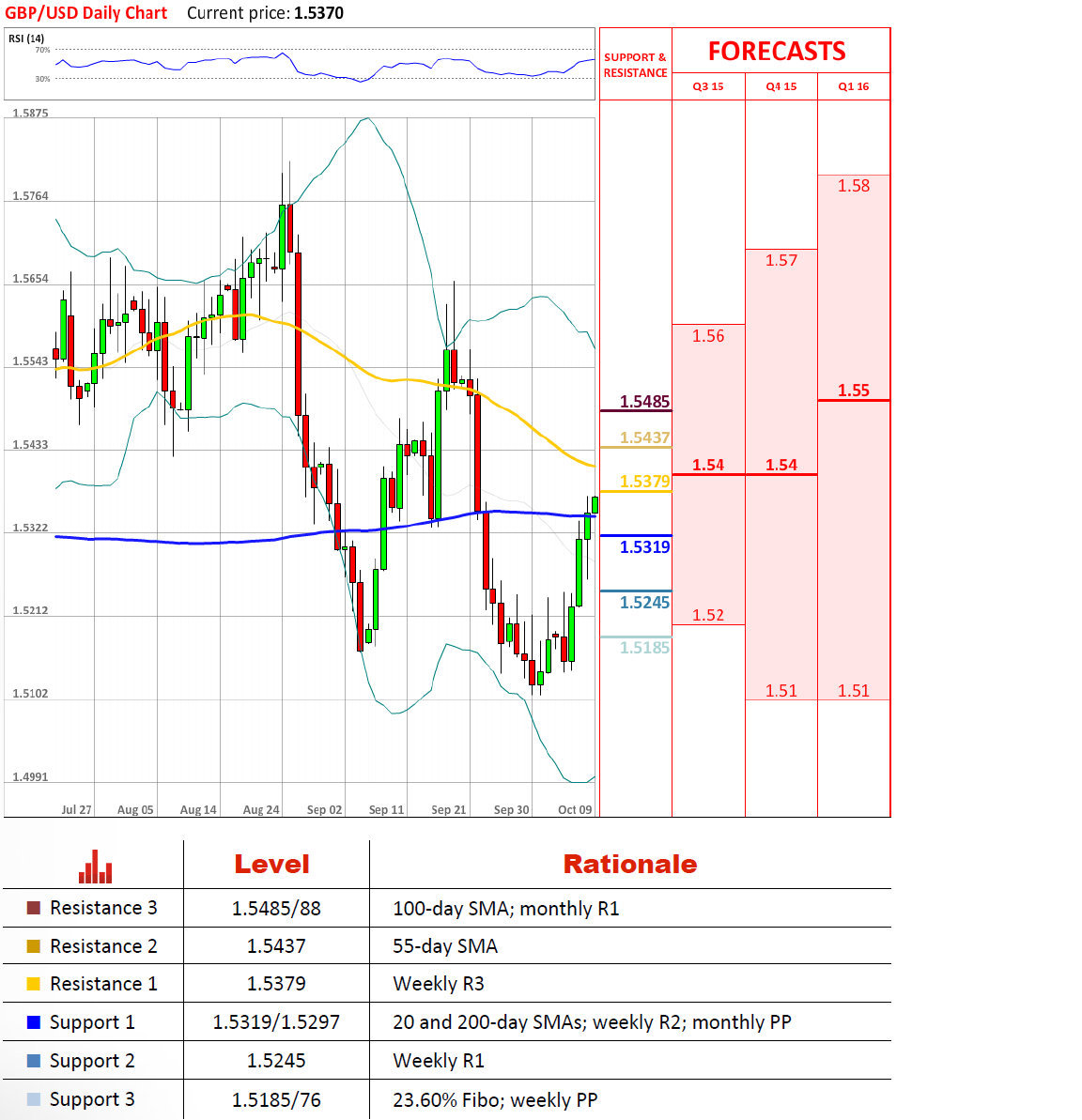The width and height of the screenshot is (1082, 1120).
Task: Click the Oct 09 date axis label
Action: click(575, 810)
